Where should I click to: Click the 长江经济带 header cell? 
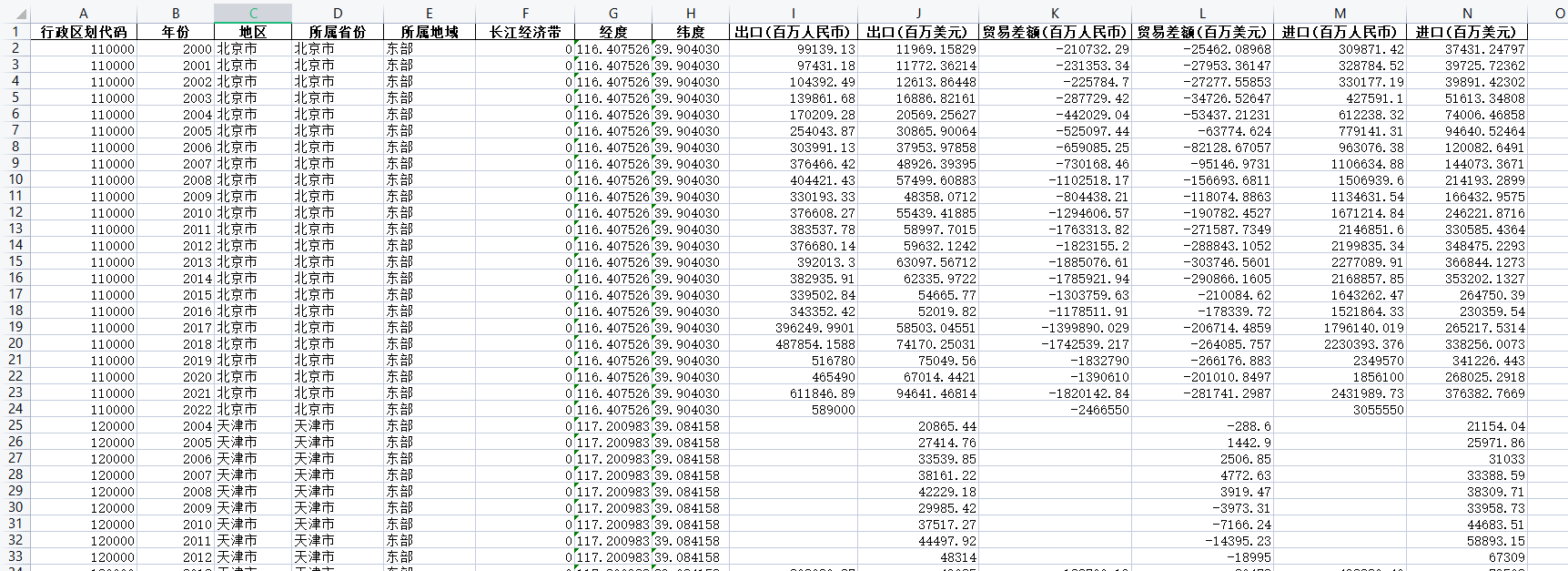(x=525, y=32)
